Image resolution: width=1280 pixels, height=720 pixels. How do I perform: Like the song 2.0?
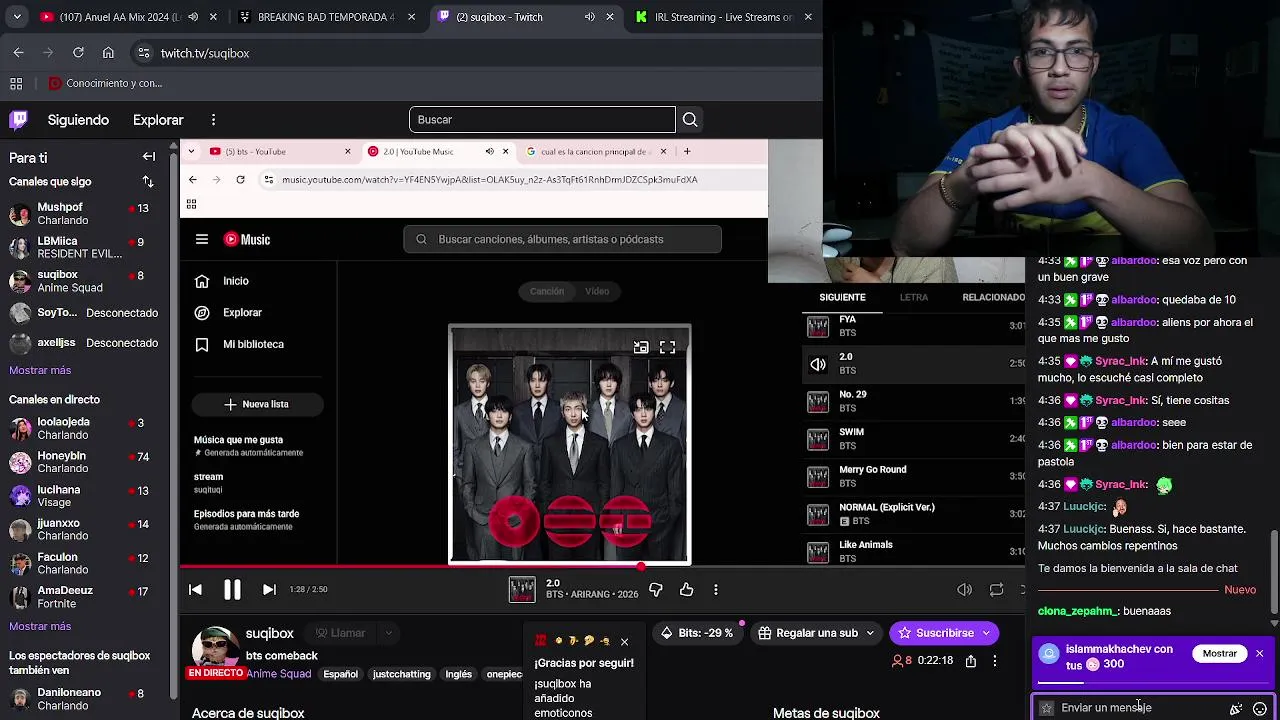[x=686, y=590]
